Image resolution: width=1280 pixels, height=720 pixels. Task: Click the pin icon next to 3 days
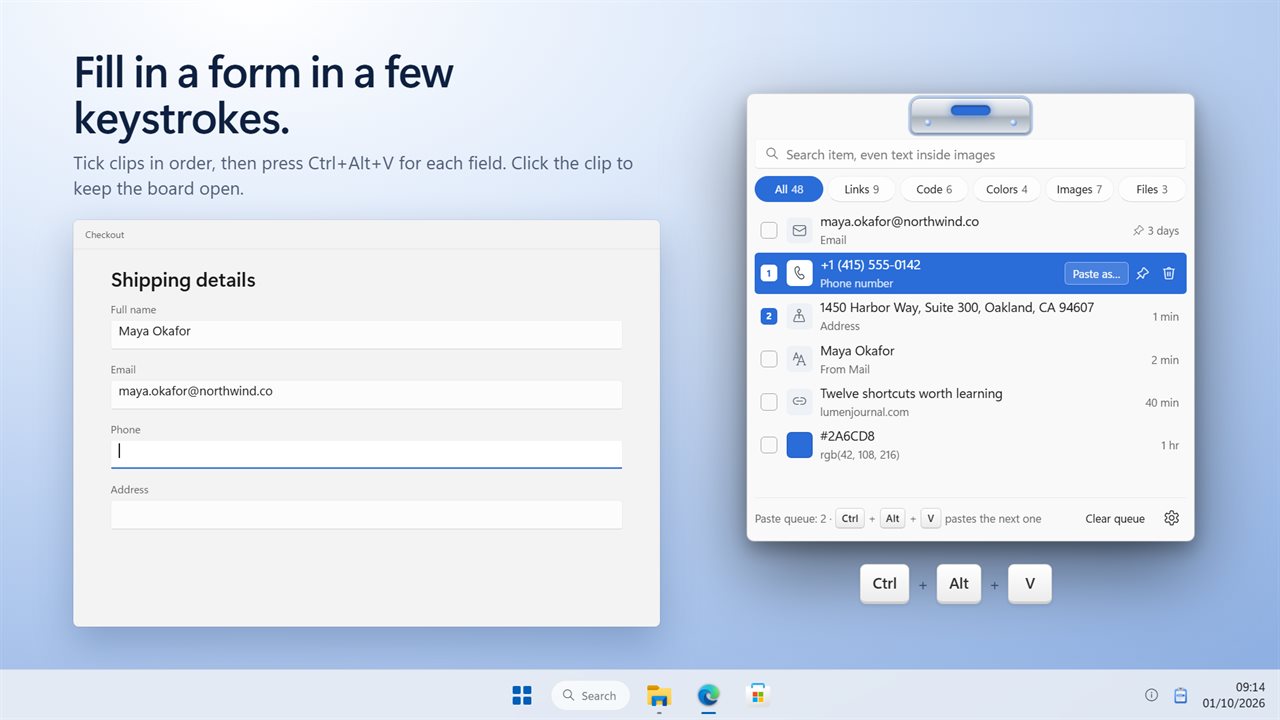[x=1138, y=231]
